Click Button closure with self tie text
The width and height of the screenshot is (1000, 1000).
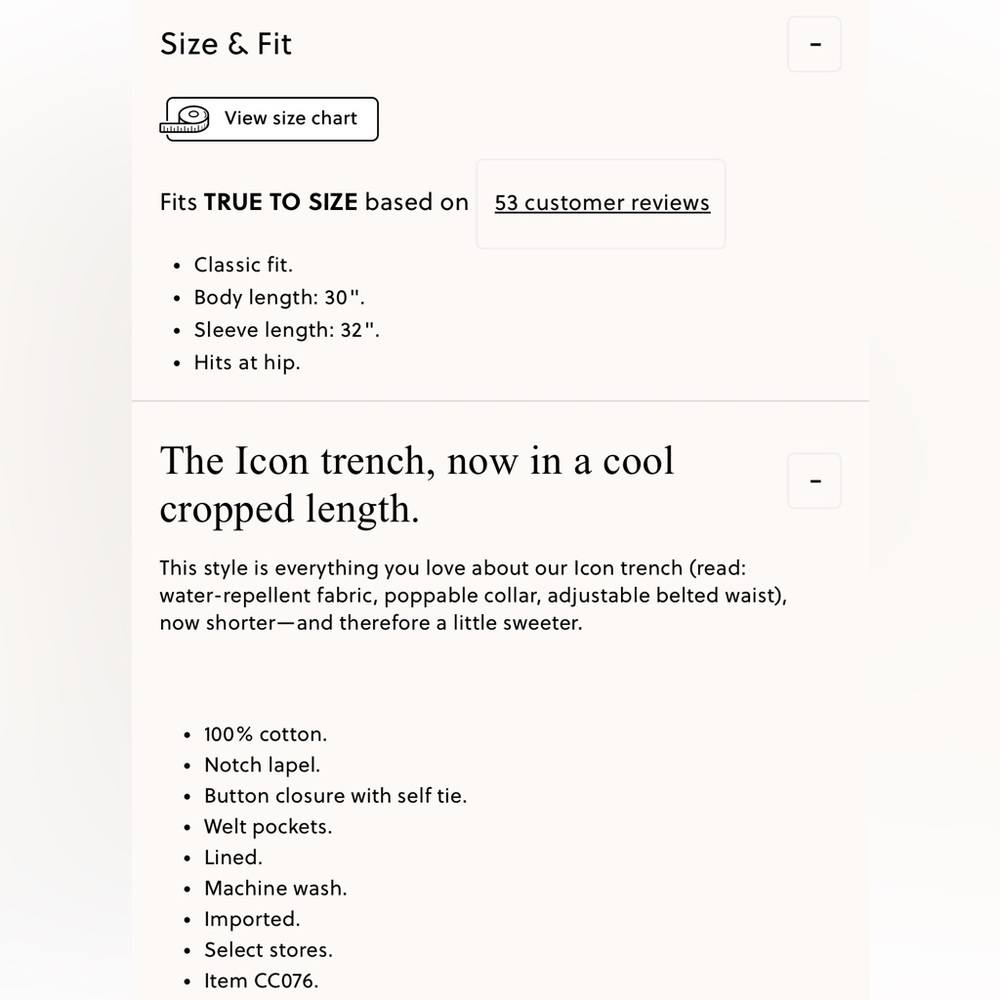tap(335, 795)
